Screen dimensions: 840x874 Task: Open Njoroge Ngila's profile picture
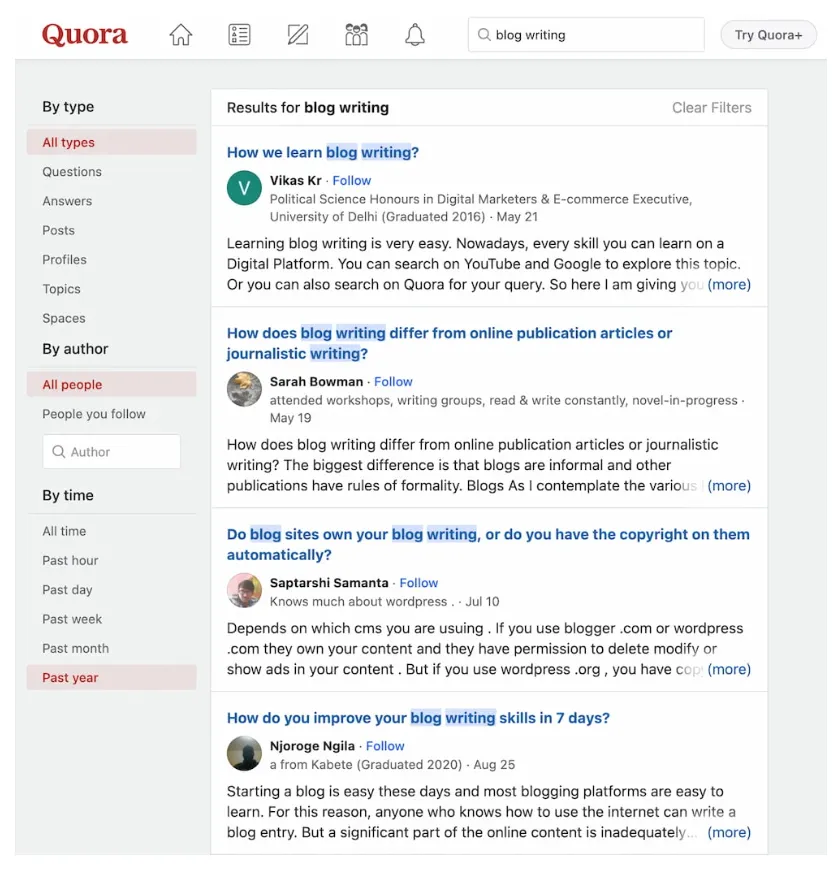click(244, 754)
